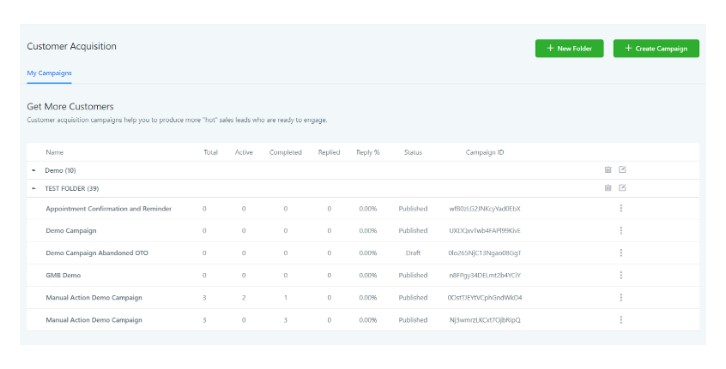
Task: Click Active value 2 in Manual Action row
Action: point(244,297)
